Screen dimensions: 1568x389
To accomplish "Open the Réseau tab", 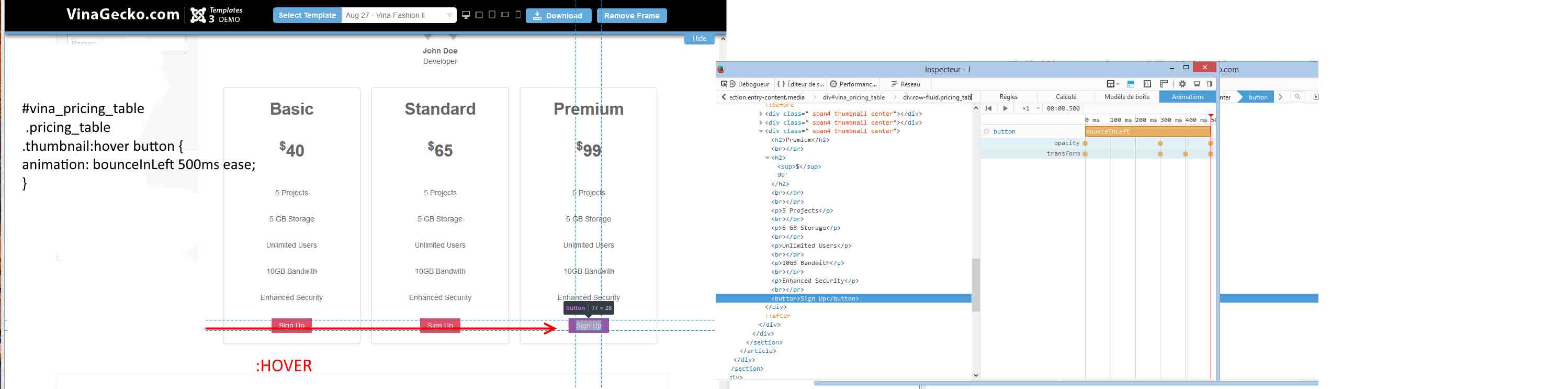I will 906,84.
